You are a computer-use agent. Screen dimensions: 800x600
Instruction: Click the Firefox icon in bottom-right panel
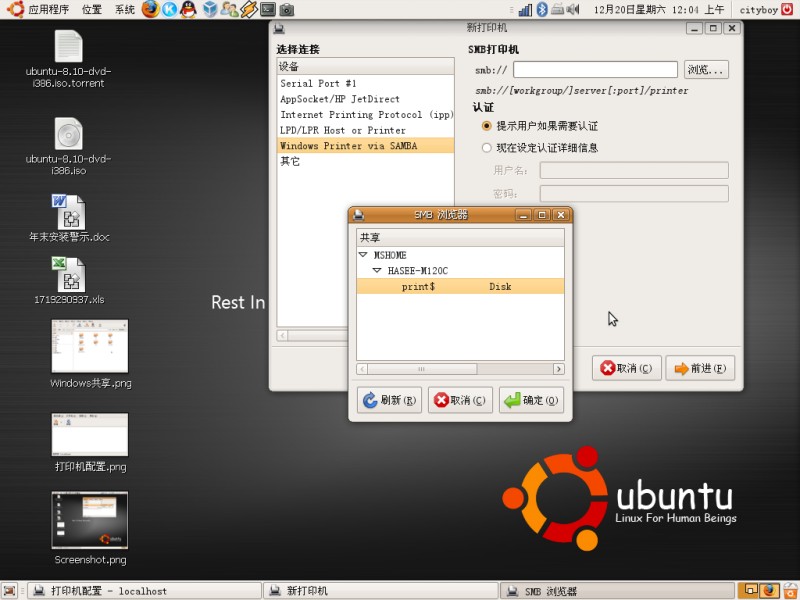pyautogui.click(x=770, y=590)
